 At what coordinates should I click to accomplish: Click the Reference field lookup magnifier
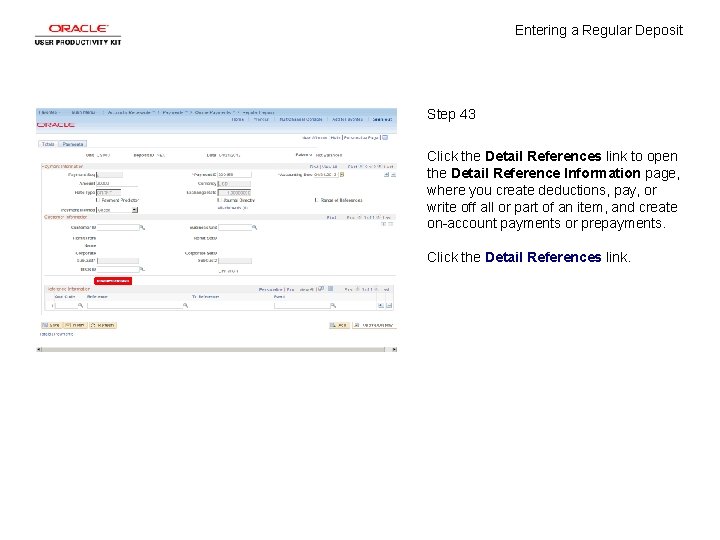coord(186,305)
